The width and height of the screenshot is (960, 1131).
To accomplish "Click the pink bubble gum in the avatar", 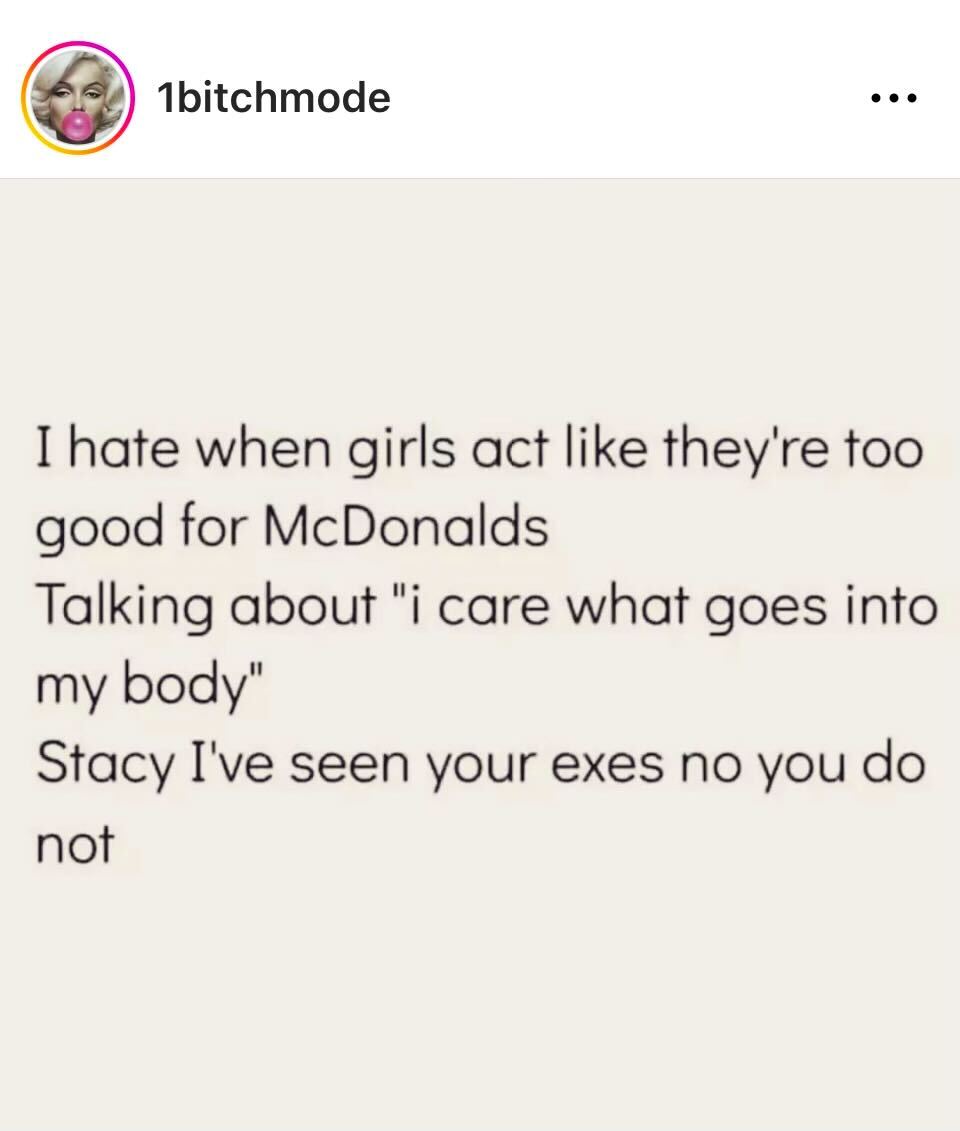I will (x=78, y=125).
